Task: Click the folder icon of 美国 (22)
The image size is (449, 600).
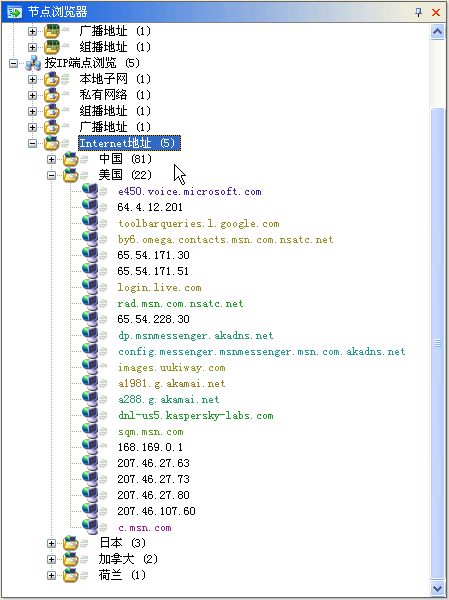Action: click(70, 175)
